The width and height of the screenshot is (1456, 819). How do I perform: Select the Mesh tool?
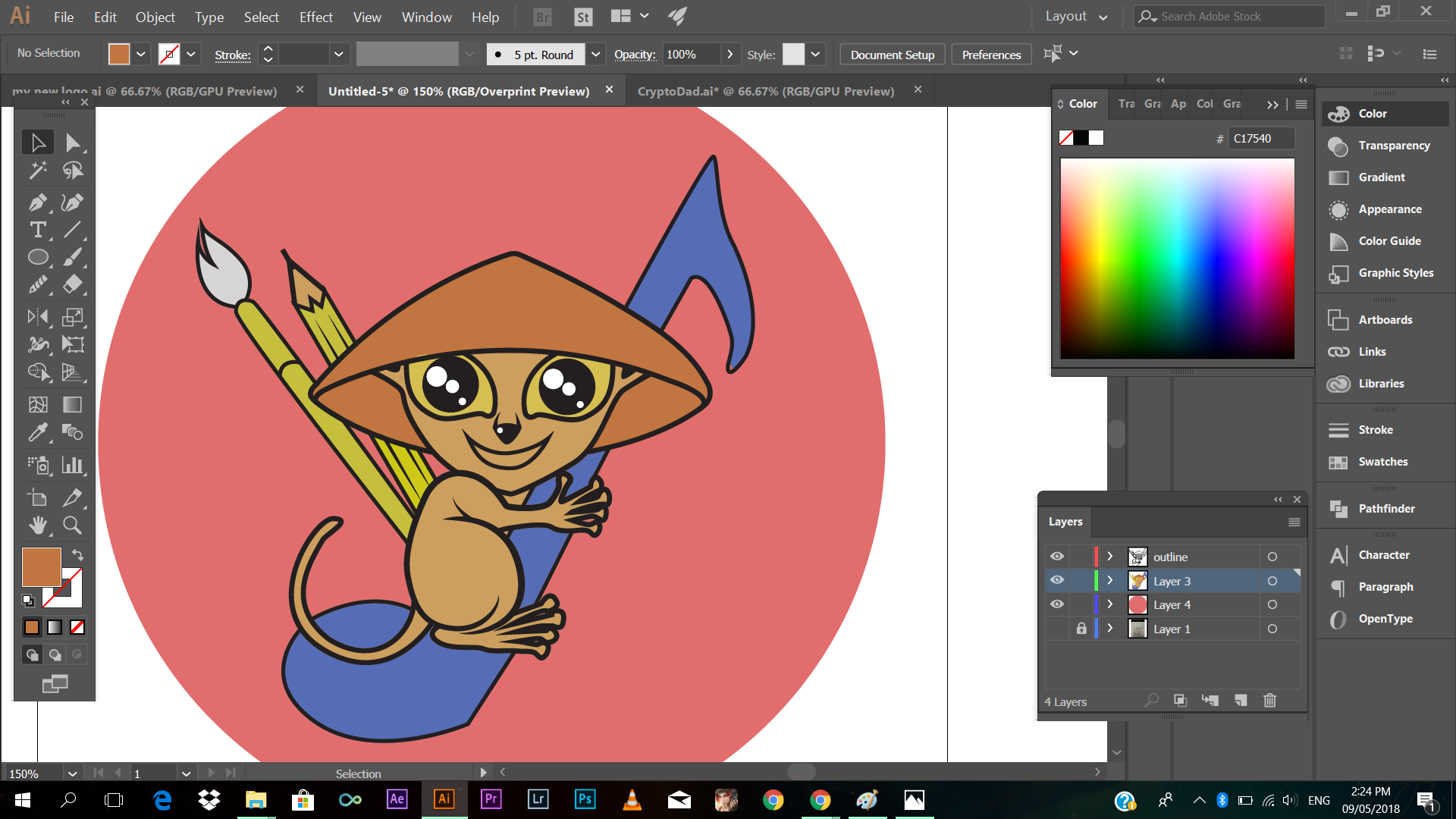click(x=37, y=404)
